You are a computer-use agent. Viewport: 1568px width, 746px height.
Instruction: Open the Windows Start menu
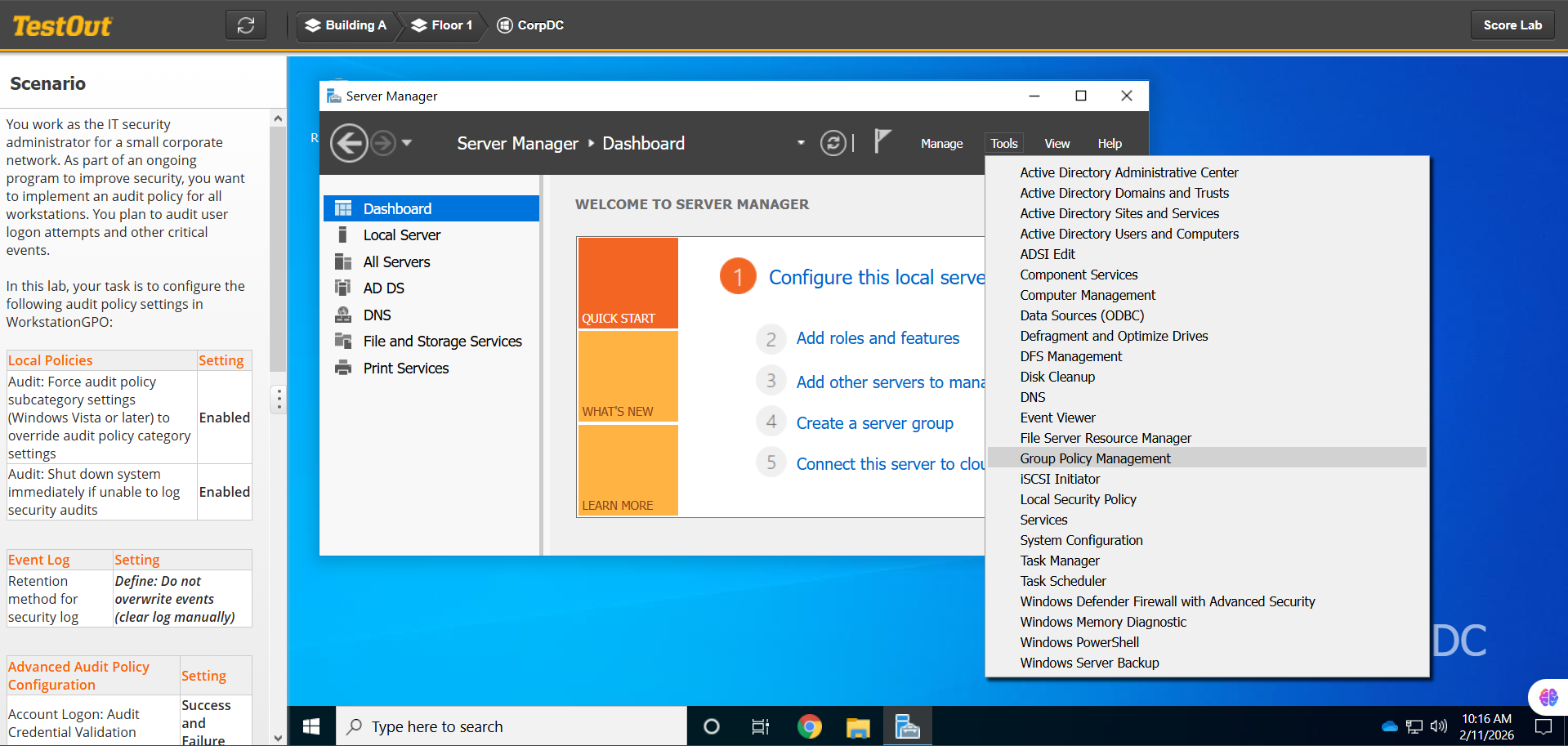311,726
